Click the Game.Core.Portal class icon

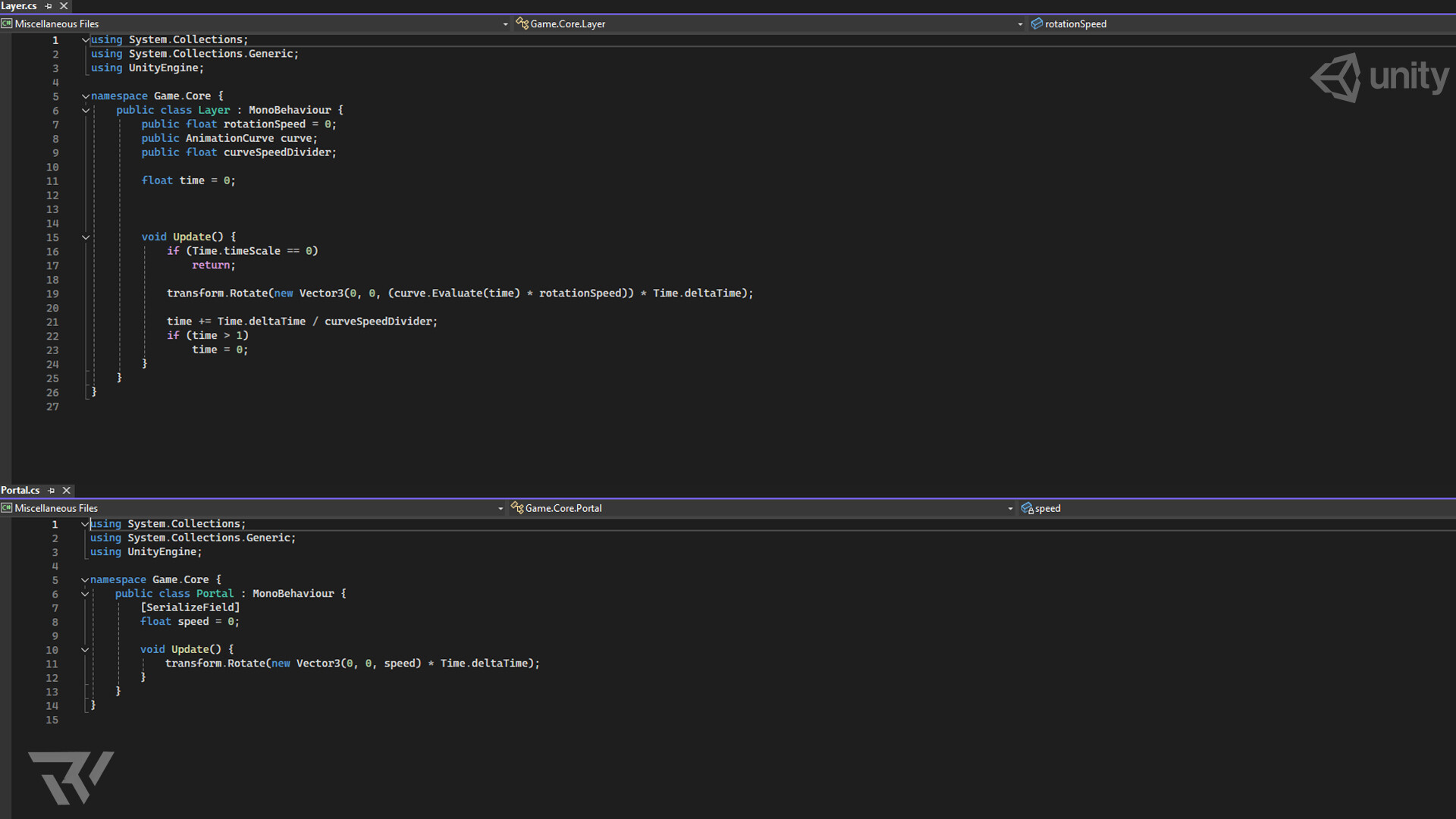pos(517,508)
